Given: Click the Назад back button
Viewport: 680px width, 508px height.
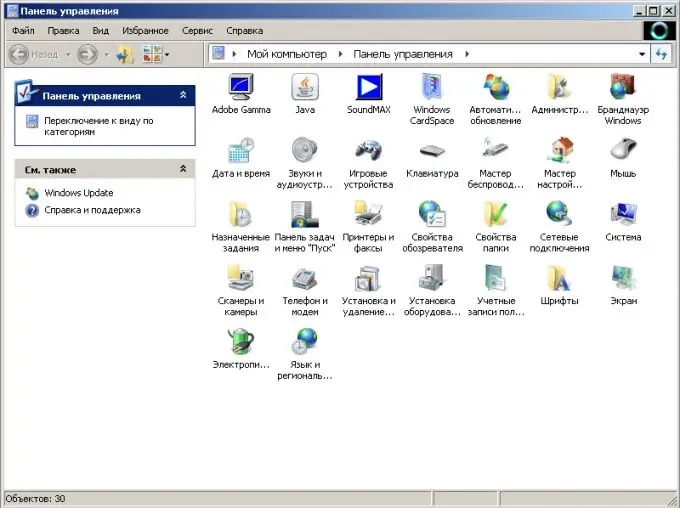Looking at the screenshot, I should (x=34, y=55).
